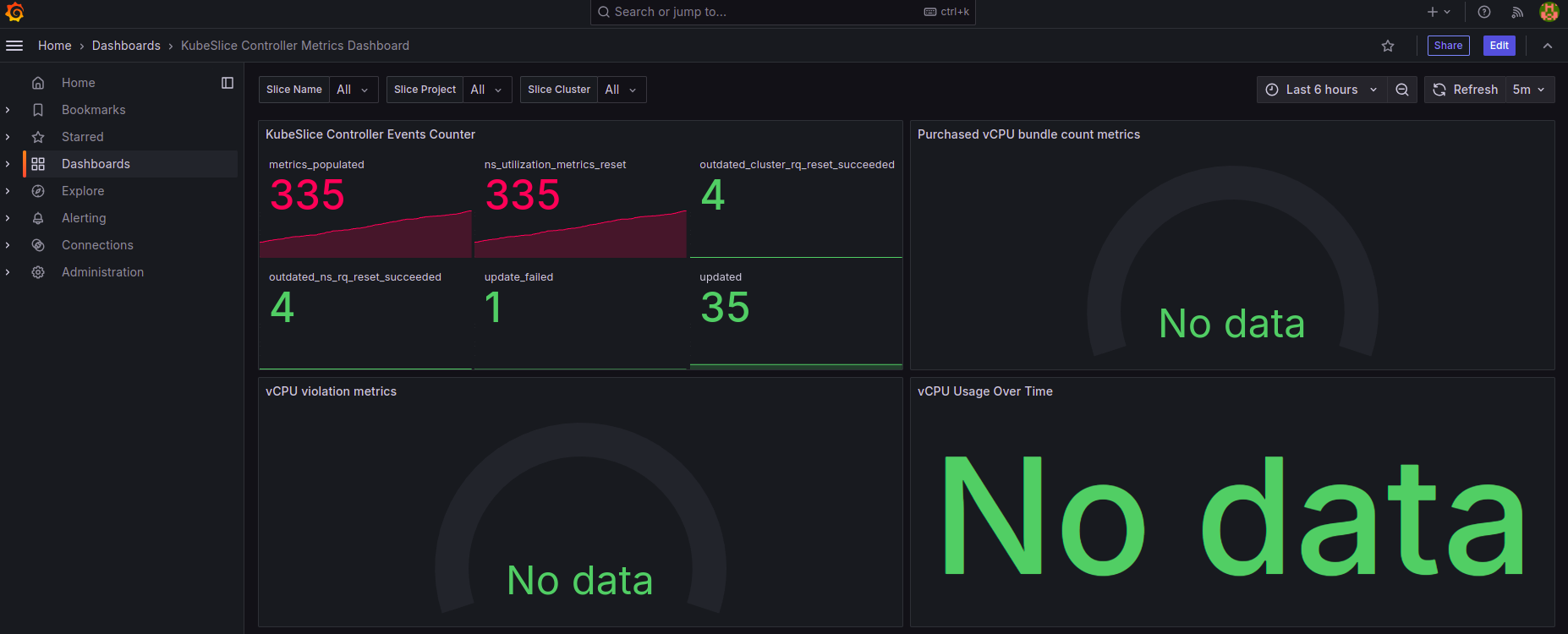1568x634 pixels.
Task: Click the Purchased vCPU bundle count metrics title
Action: [1028, 134]
